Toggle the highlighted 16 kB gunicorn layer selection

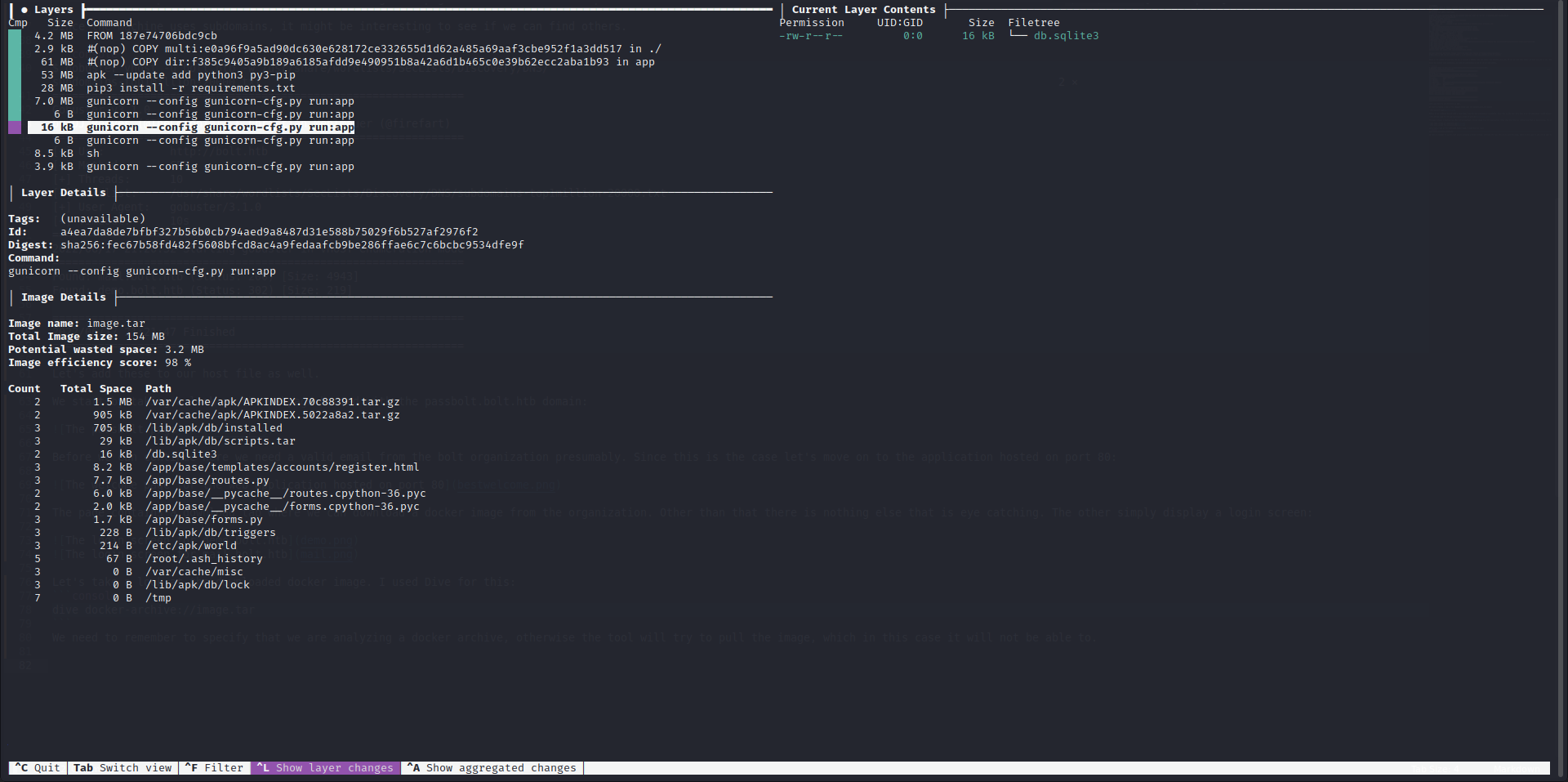pos(191,127)
